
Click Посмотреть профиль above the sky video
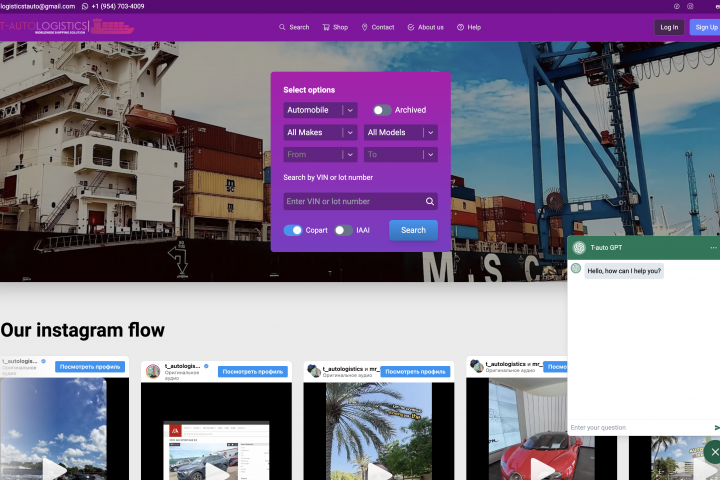pos(90,367)
